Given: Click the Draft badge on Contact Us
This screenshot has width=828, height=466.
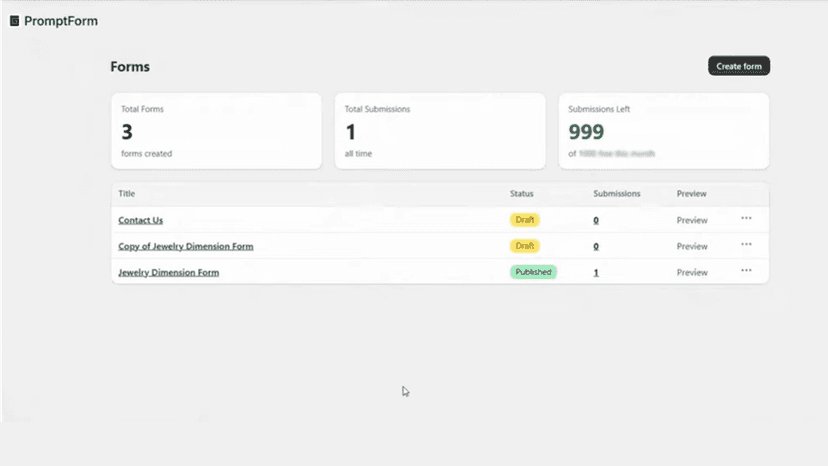Looking at the screenshot, I should click(x=524, y=220).
